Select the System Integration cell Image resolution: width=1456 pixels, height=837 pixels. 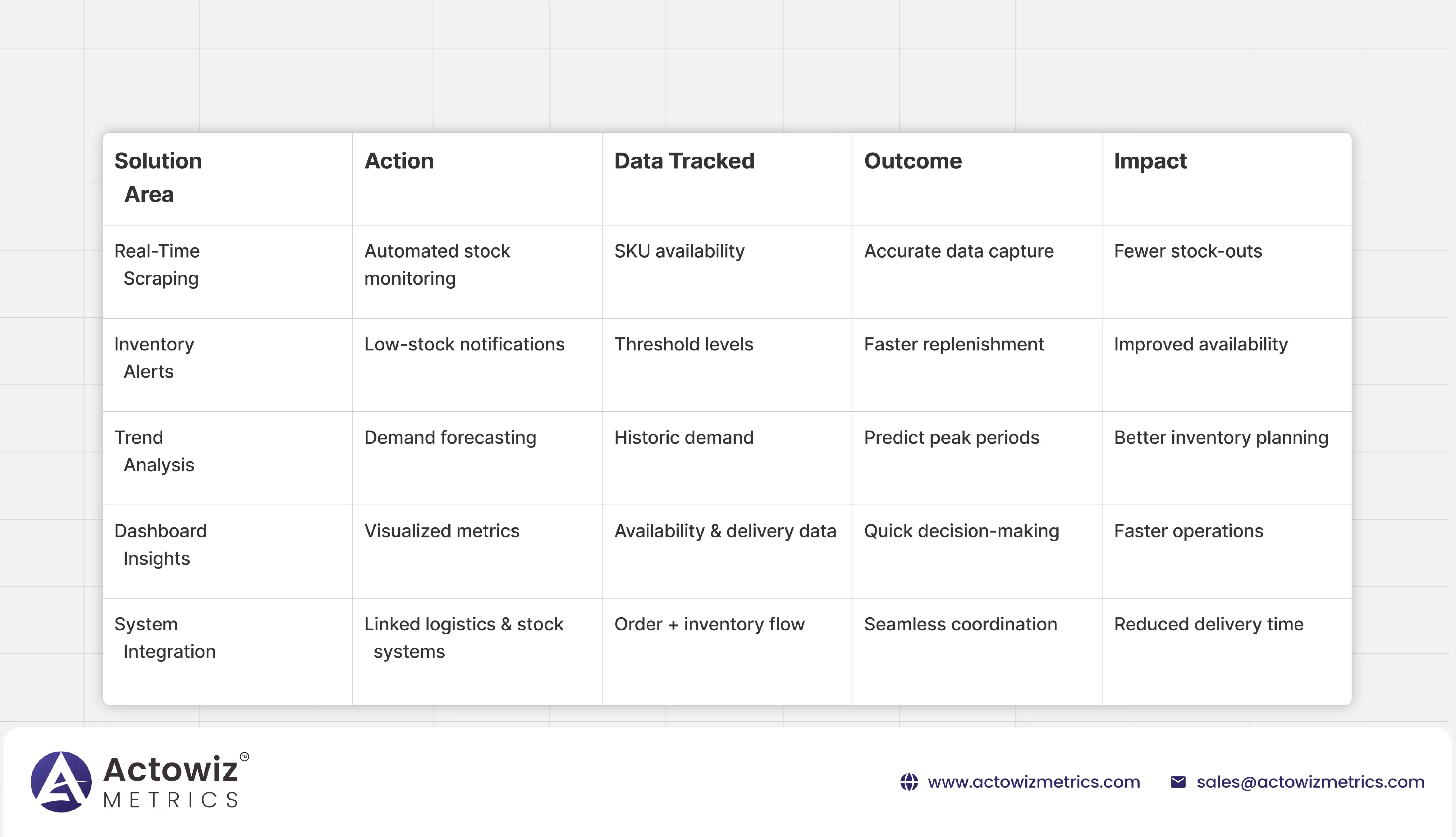(x=165, y=637)
